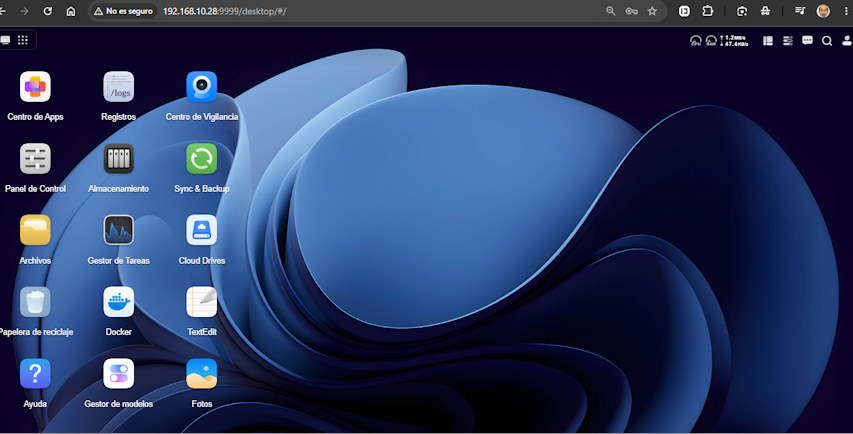Show desktop via monitor icon
This screenshot has height=434, width=853.
click(x=5, y=40)
